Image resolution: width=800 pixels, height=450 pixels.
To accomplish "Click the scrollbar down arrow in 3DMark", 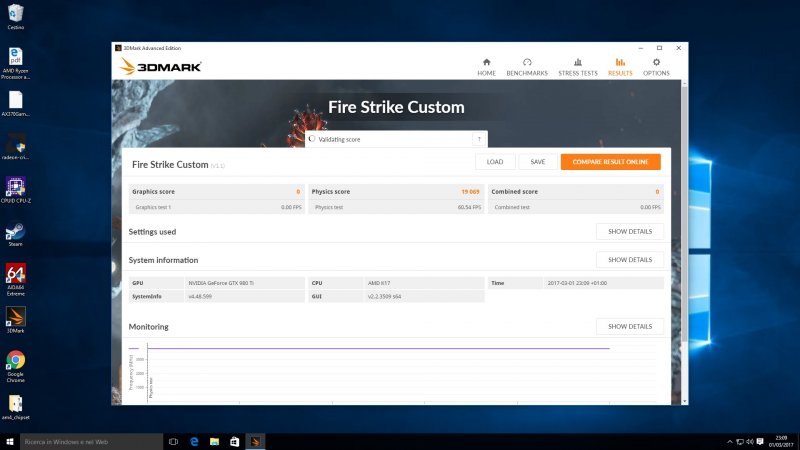I will pyautogui.click(x=685, y=402).
